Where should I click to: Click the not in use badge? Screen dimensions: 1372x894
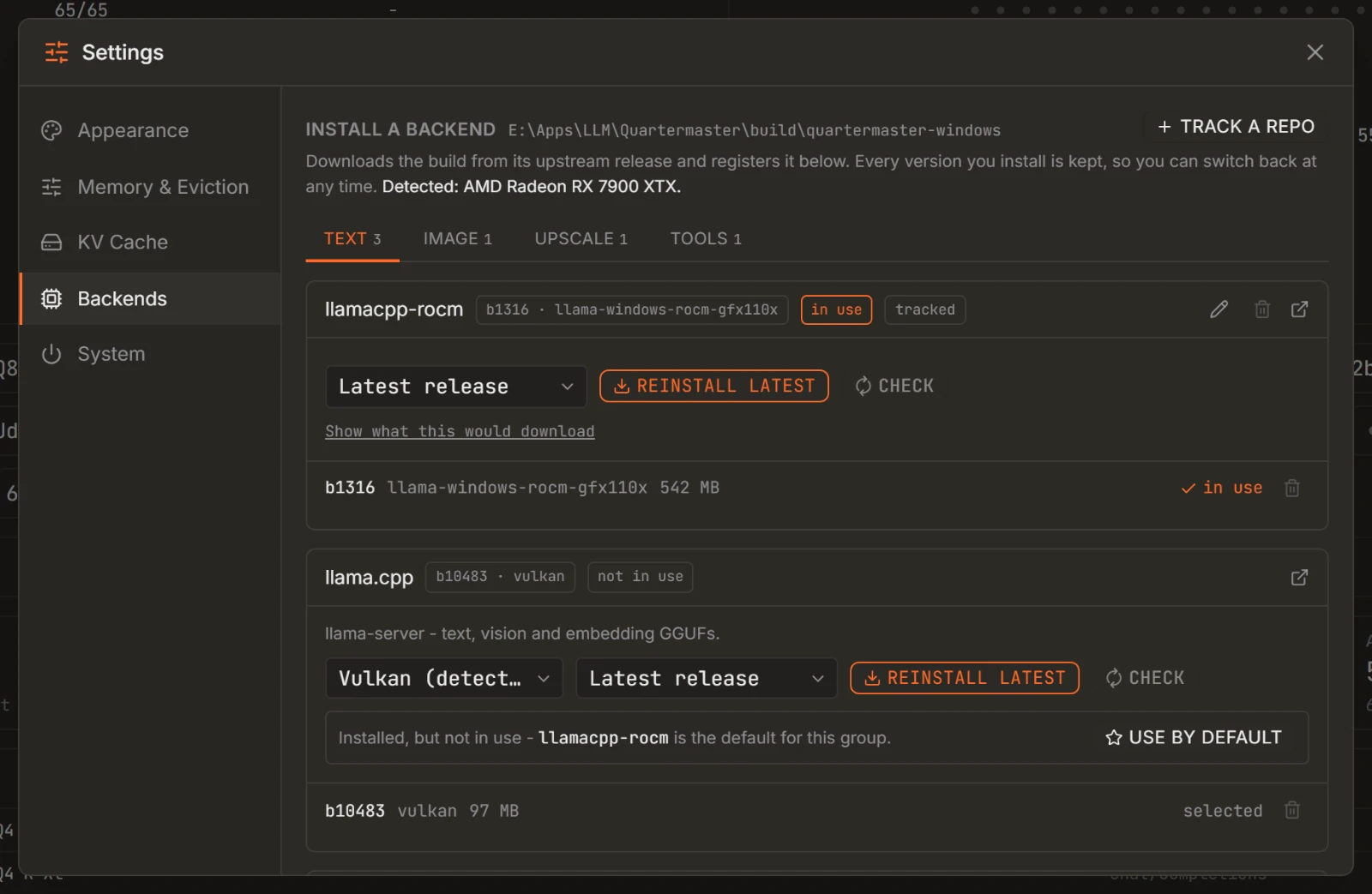click(x=640, y=576)
